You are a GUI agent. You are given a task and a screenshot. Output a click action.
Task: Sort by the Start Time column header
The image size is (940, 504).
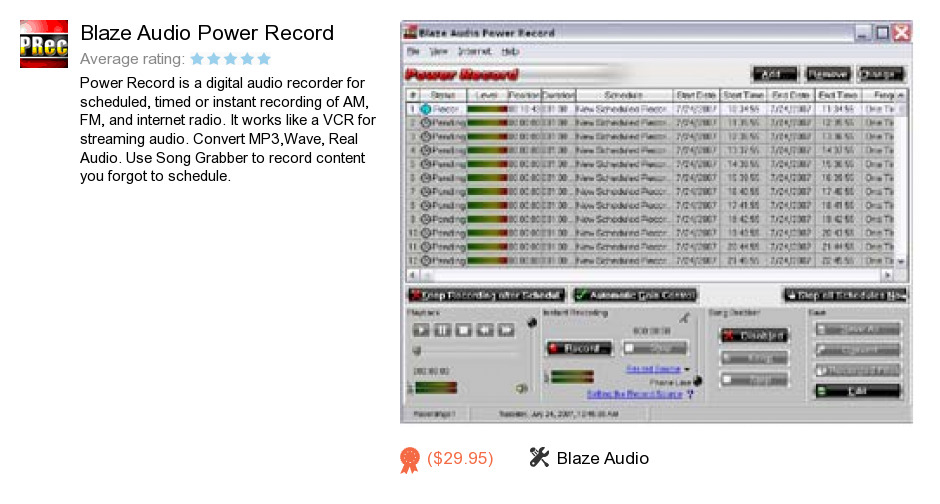pos(743,95)
